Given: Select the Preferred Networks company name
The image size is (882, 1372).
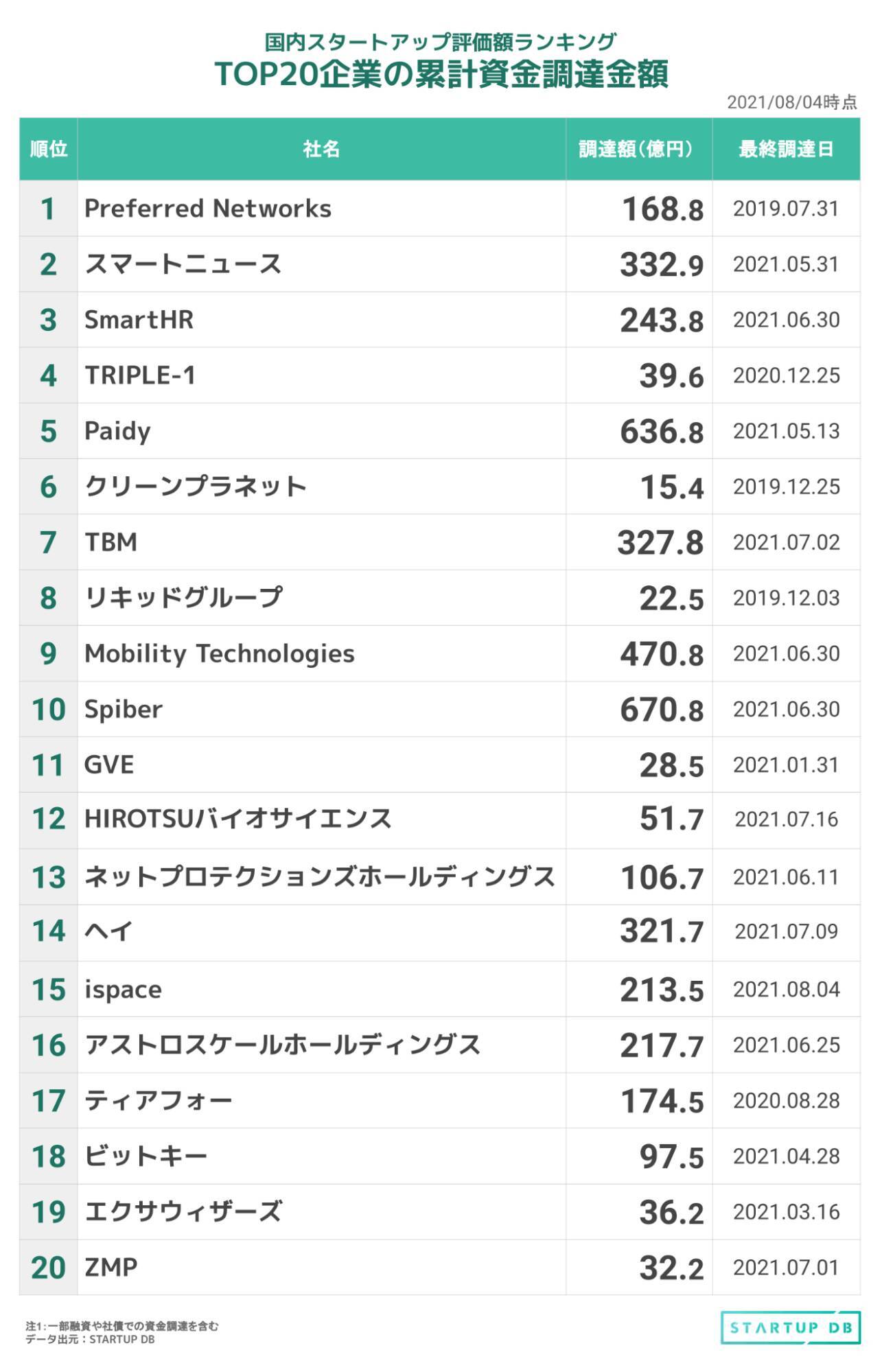Looking at the screenshot, I should point(207,209).
